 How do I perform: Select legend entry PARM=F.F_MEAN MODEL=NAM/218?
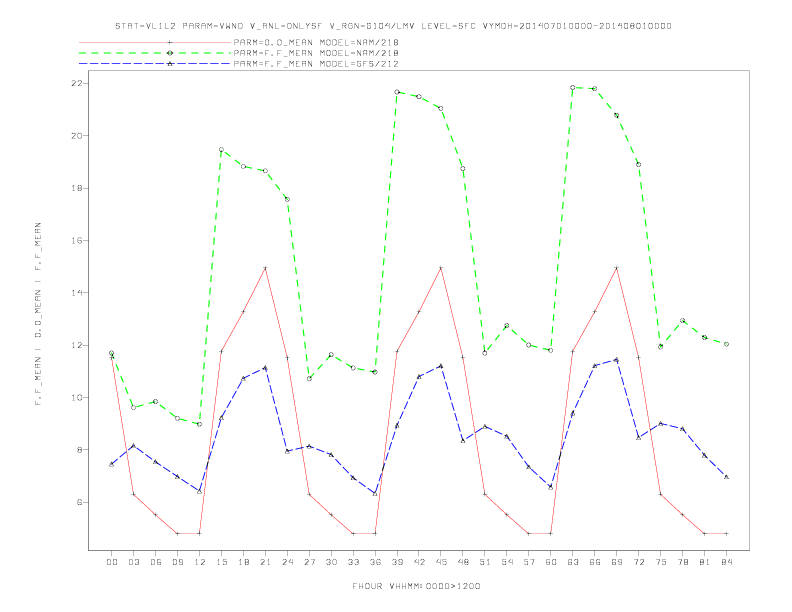(x=316, y=53)
